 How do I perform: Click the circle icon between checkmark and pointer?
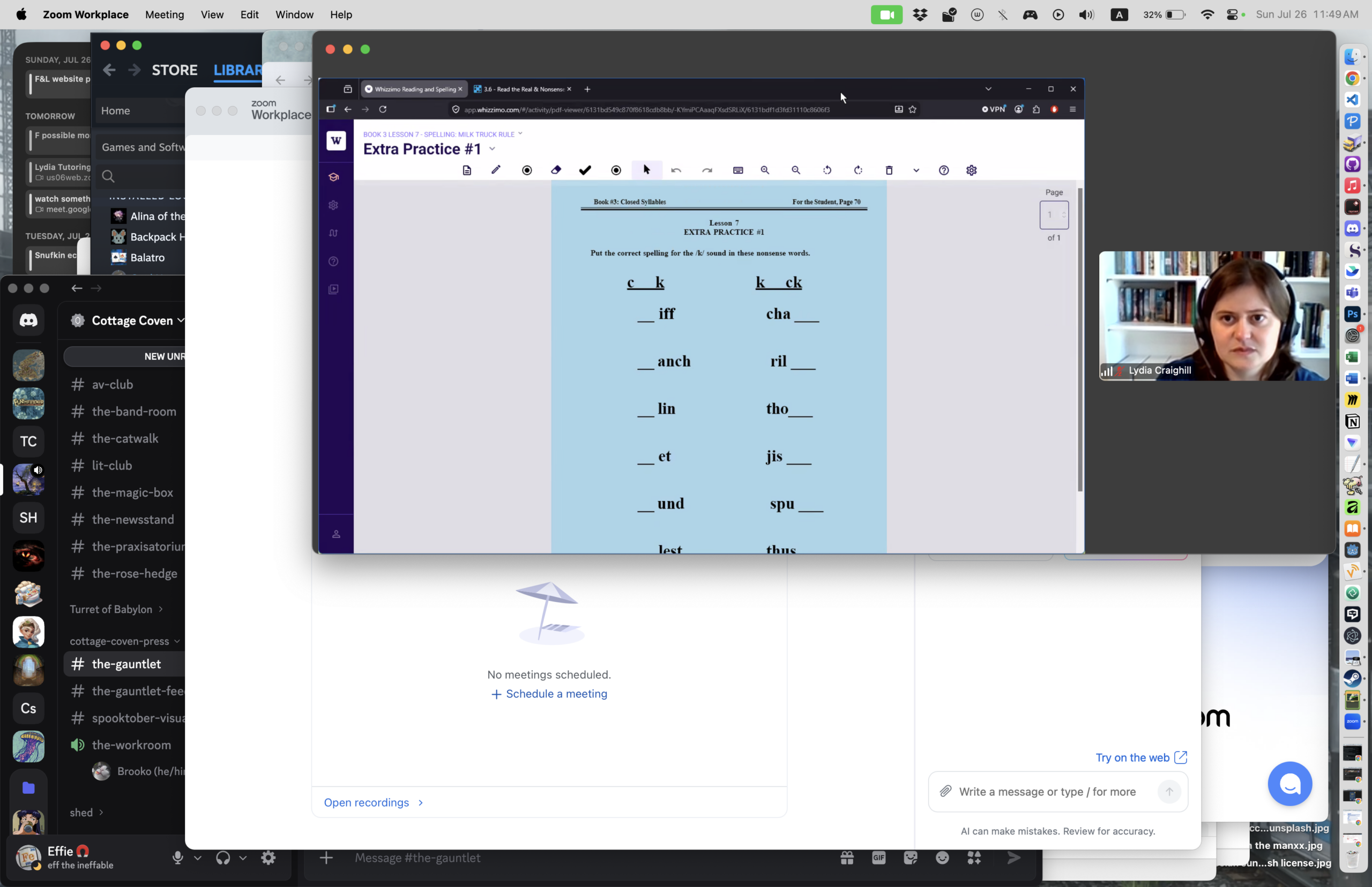(x=616, y=170)
